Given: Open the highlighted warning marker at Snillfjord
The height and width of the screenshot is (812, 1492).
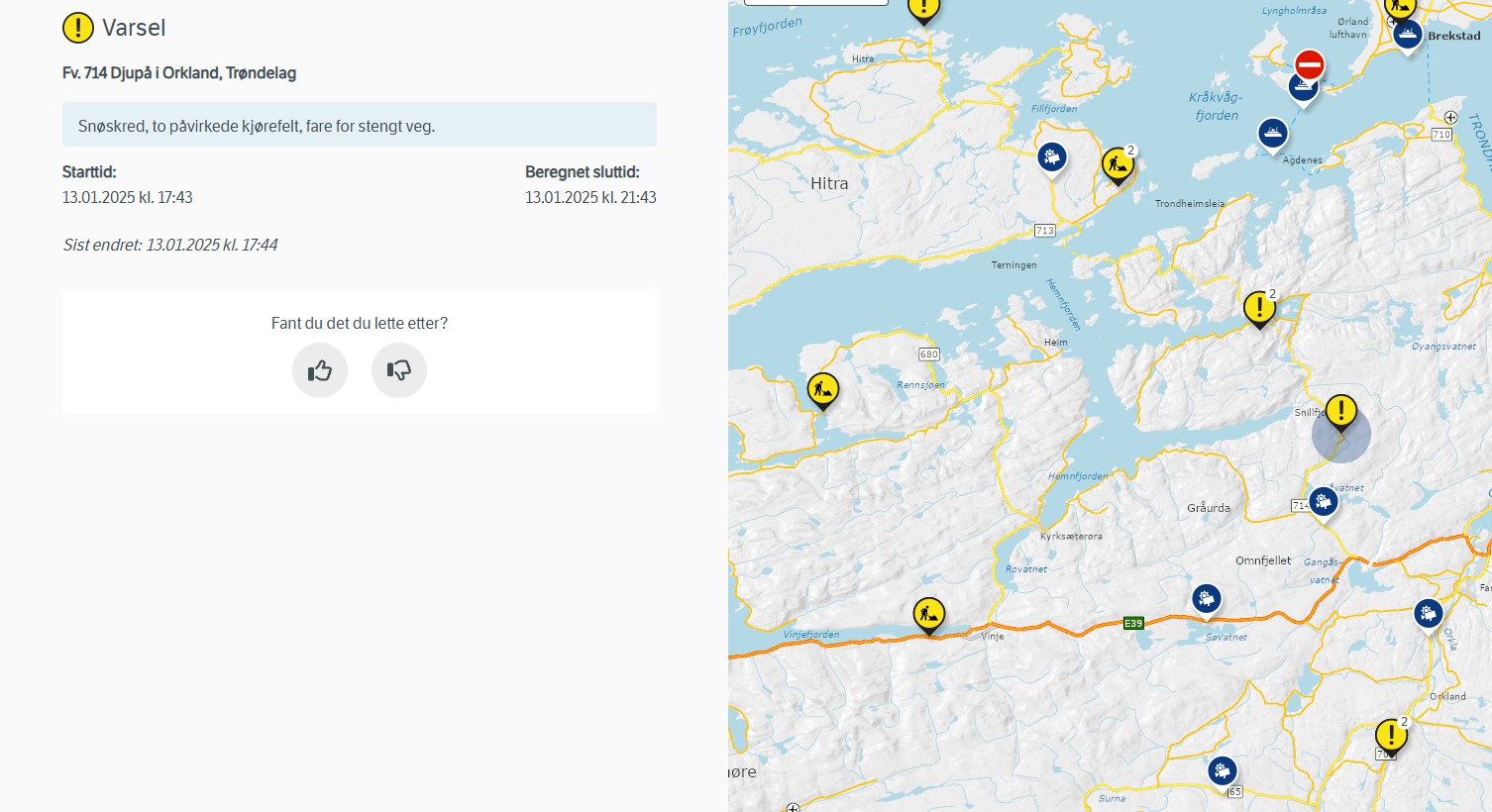Looking at the screenshot, I should (1340, 411).
